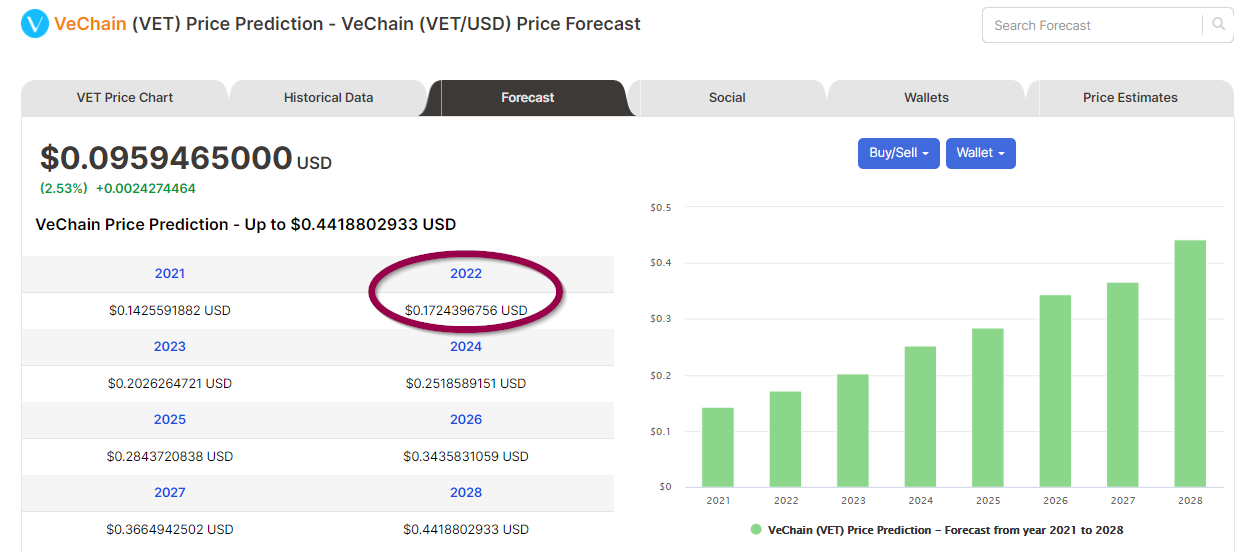Switch to the VET Price Chart tab

(x=125, y=98)
